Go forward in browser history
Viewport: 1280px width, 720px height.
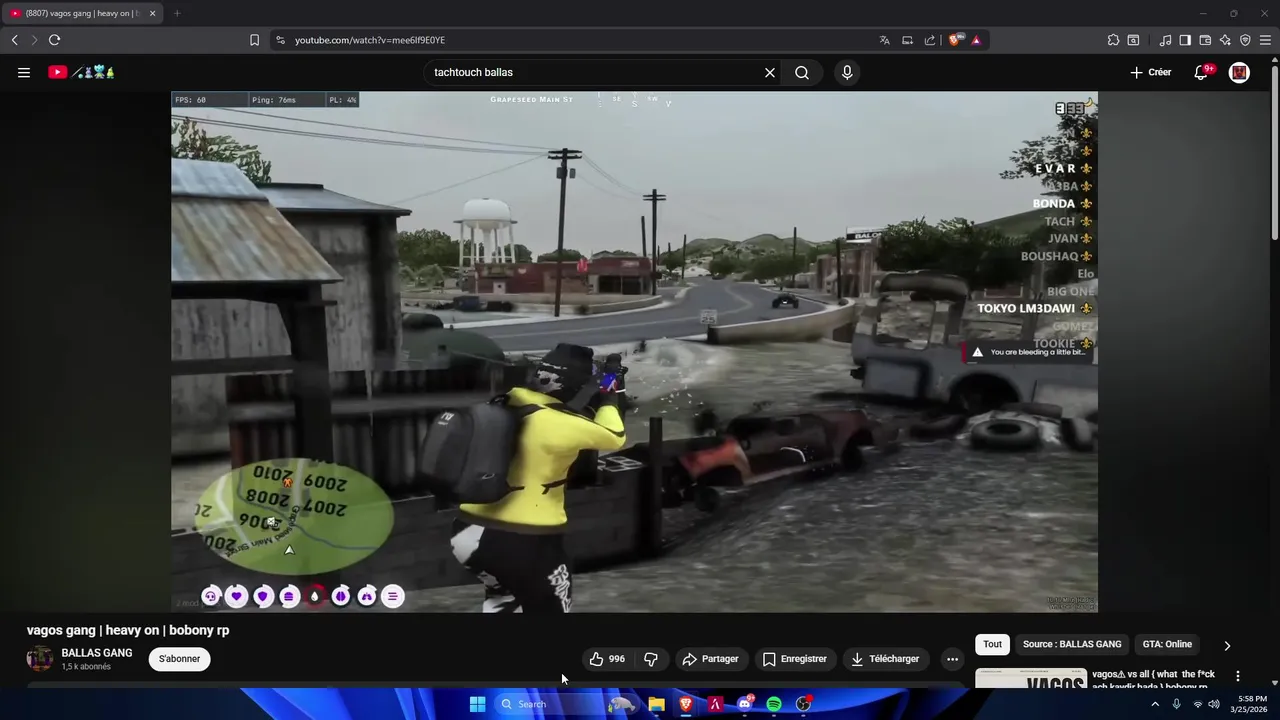tap(34, 40)
